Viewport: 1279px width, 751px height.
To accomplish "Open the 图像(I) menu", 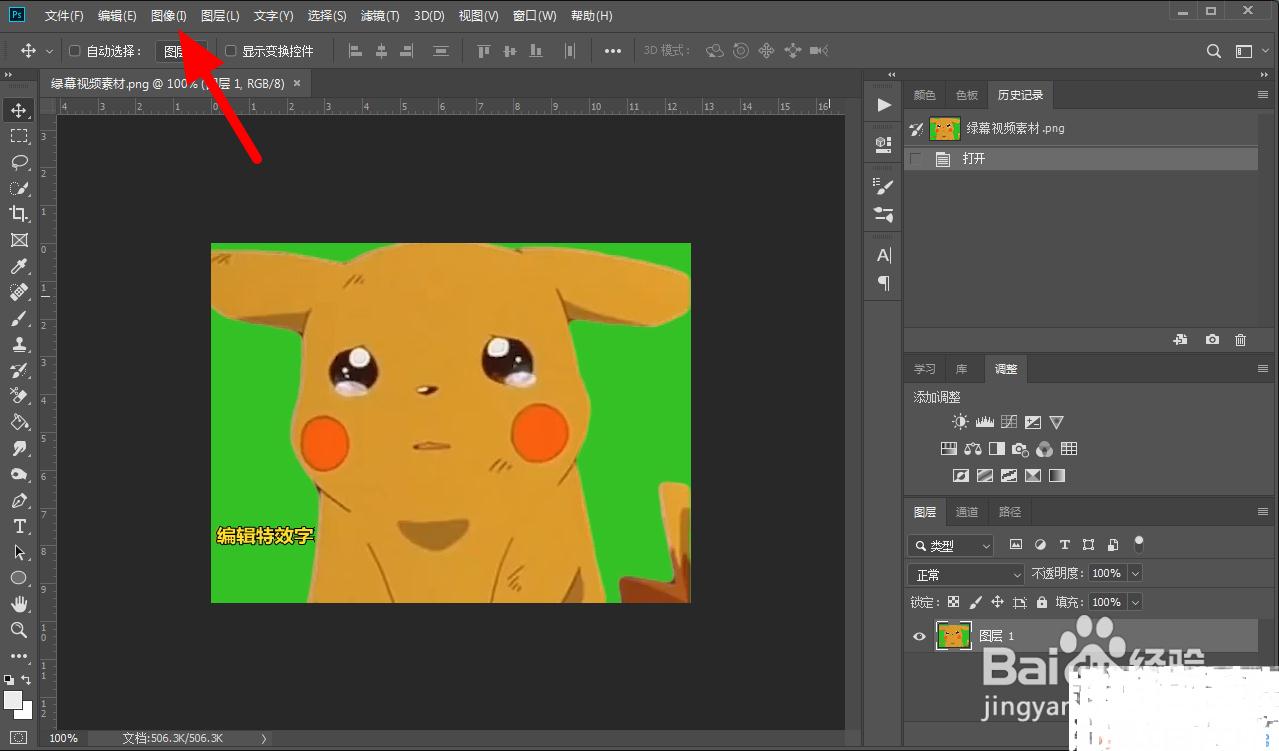I will pyautogui.click(x=168, y=16).
